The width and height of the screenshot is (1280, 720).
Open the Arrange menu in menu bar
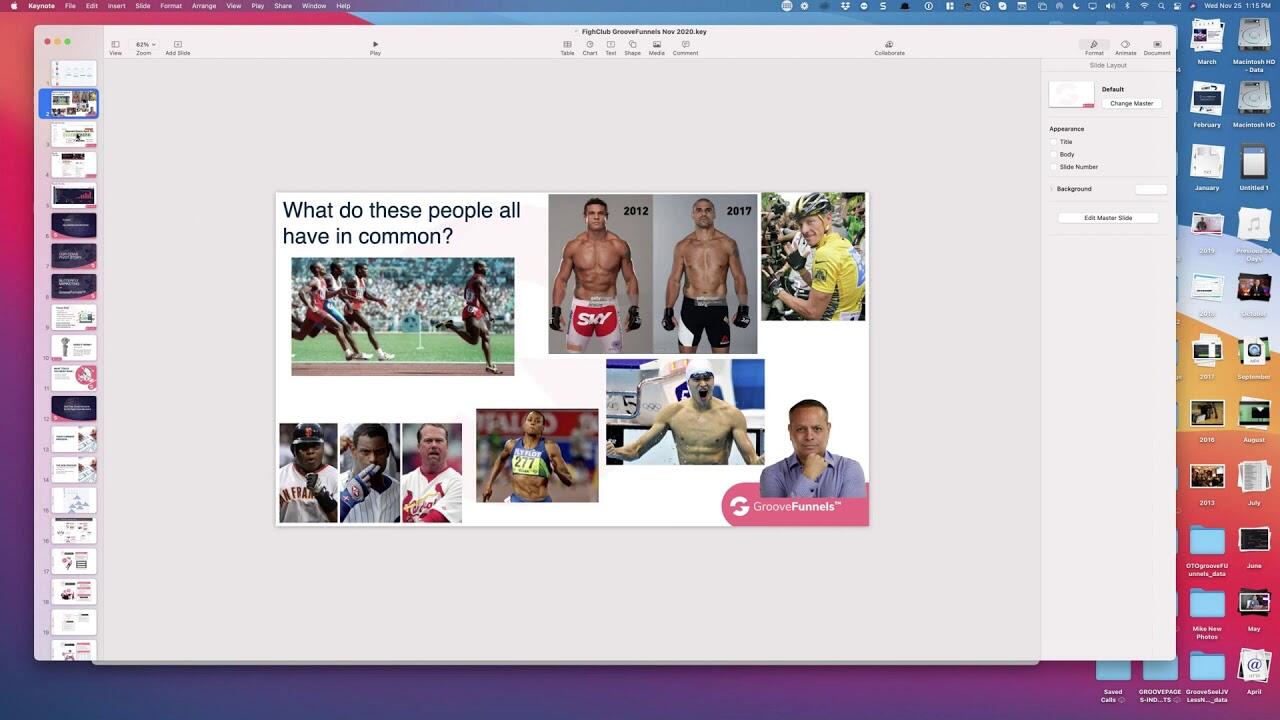(204, 6)
